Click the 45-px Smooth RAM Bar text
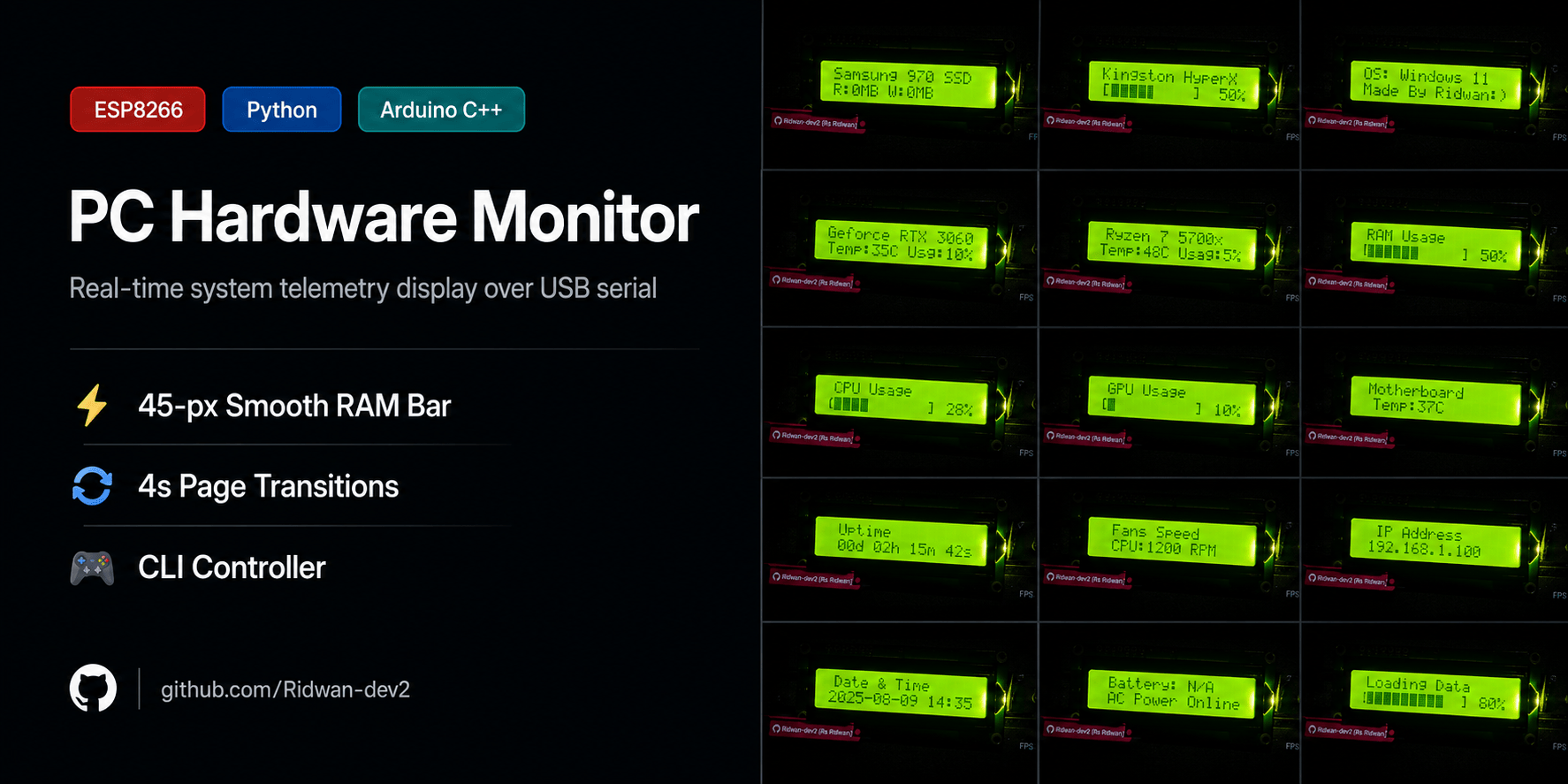The width and height of the screenshot is (1568, 784). [294, 406]
